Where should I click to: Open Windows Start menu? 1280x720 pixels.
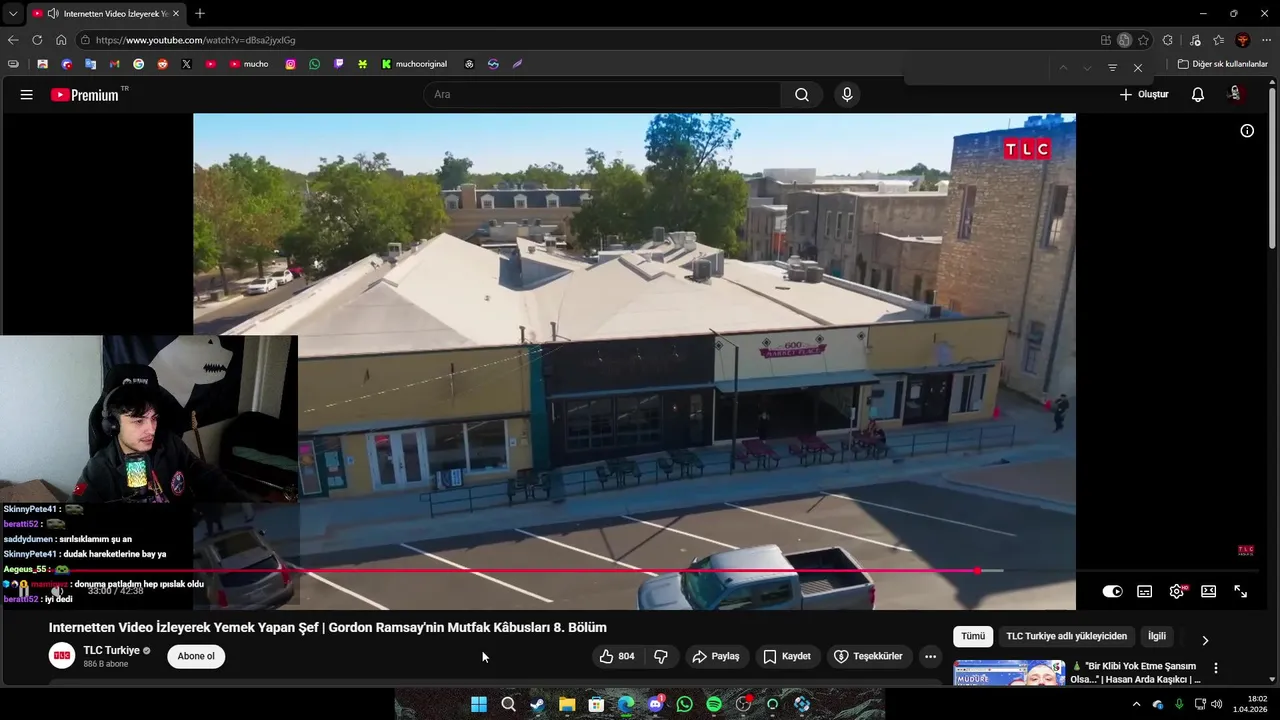[479, 704]
